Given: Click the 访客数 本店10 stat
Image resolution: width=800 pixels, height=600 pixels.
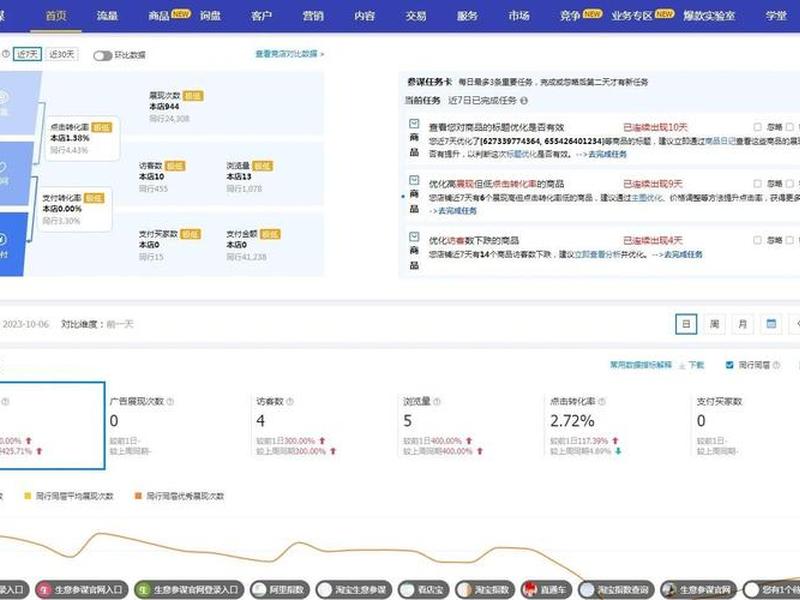Looking at the screenshot, I should [x=162, y=177].
